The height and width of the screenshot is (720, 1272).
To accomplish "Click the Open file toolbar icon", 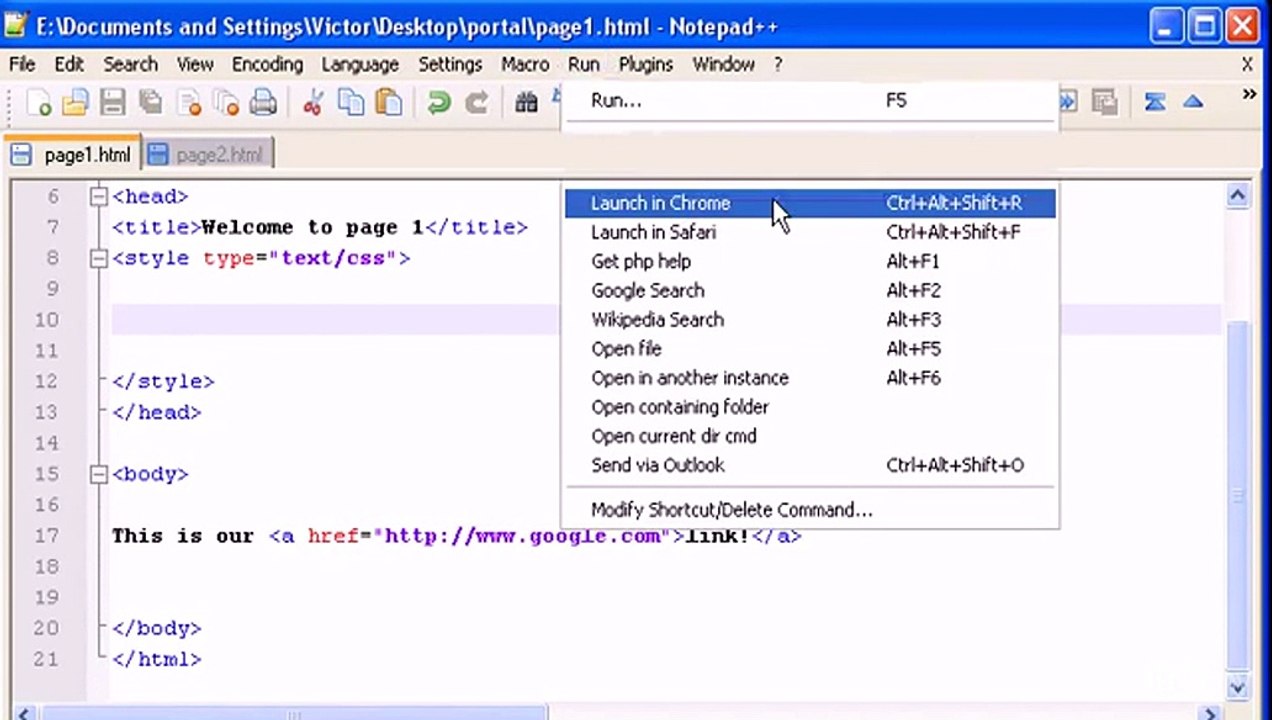I will (x=75, y=102).
